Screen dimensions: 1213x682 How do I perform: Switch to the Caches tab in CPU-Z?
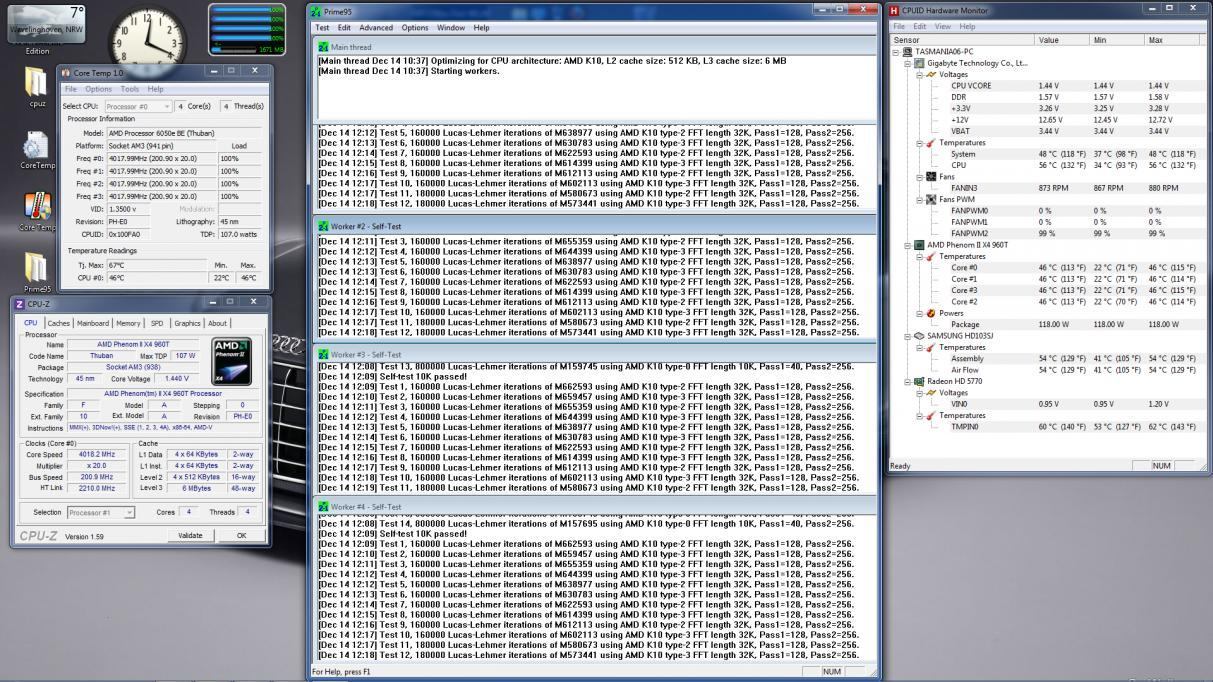point(59,323)
